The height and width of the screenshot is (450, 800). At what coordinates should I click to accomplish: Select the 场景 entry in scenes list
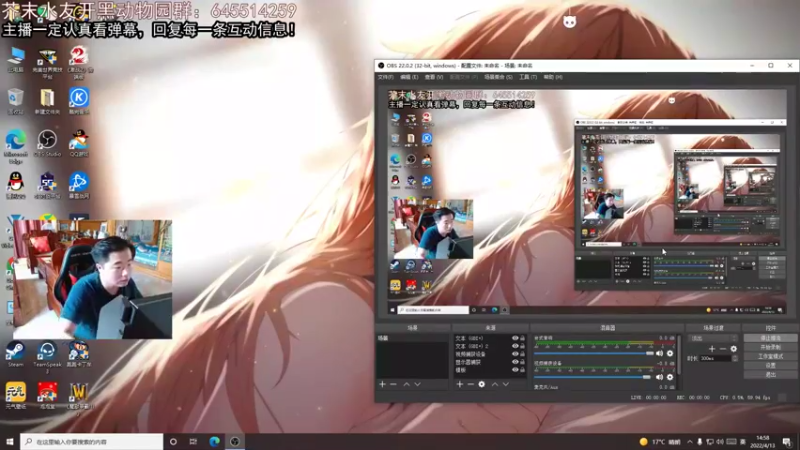point(412,338)
